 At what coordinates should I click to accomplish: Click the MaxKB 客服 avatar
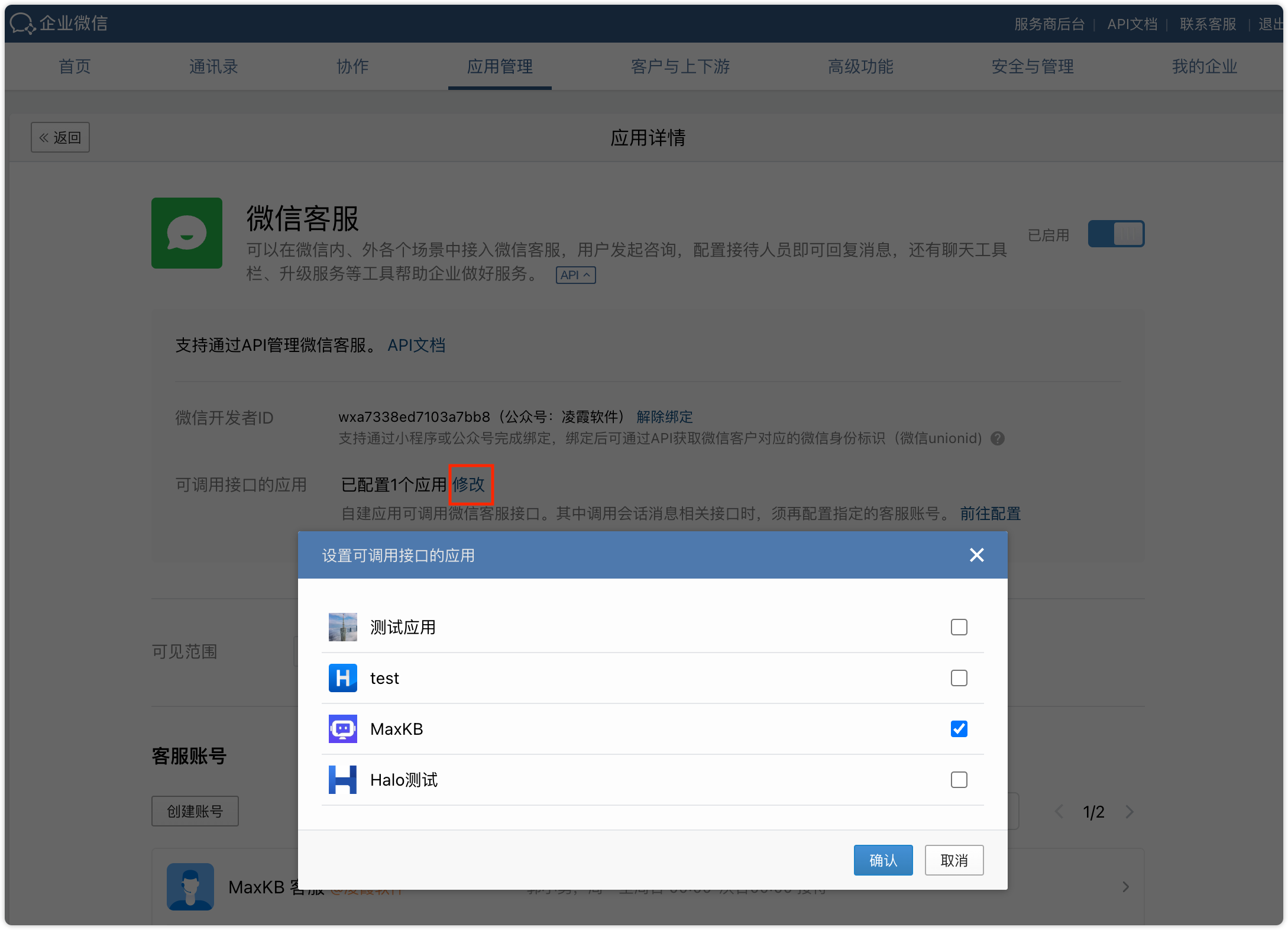pos(190,887)
